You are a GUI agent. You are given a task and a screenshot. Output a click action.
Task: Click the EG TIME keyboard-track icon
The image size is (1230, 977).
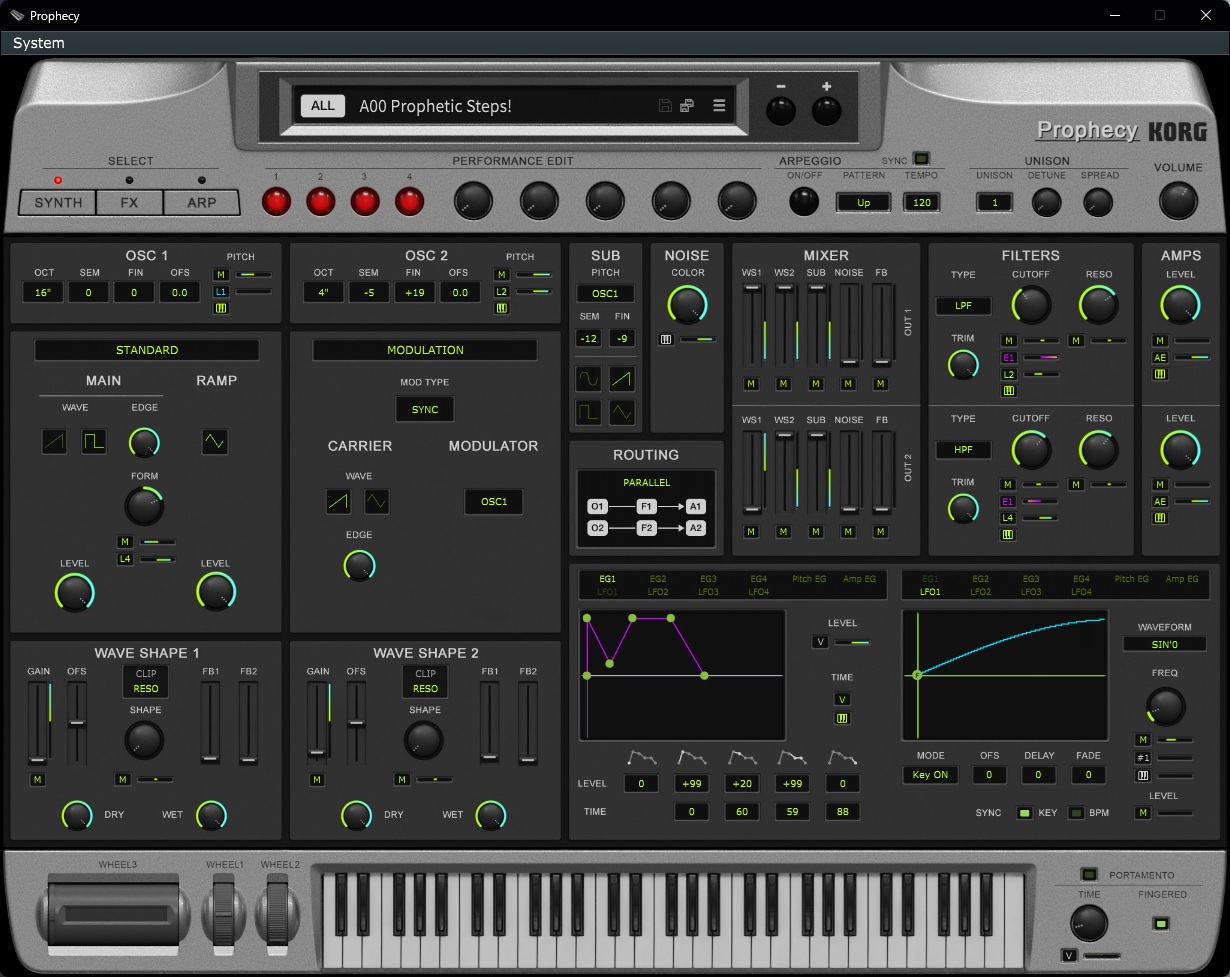coord(842,718)
